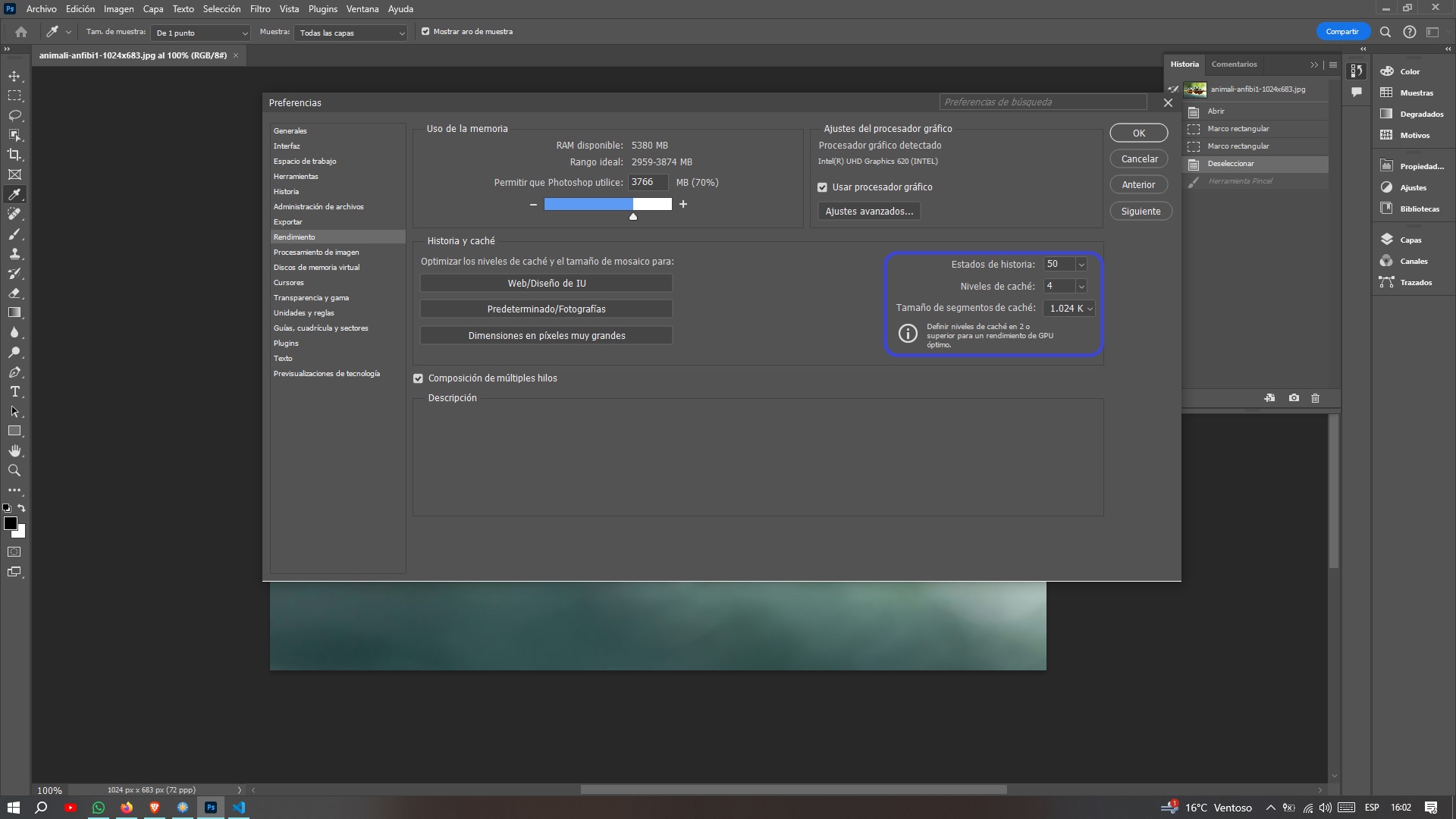The width and height of the screenshot is (1456, 819).
Task: Open the search icon at top right
Action: 1385,32
